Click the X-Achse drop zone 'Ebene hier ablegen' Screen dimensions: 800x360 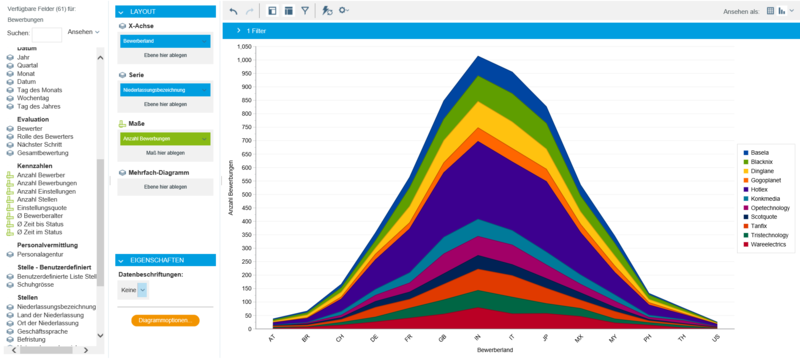click(x=165, y=55)
